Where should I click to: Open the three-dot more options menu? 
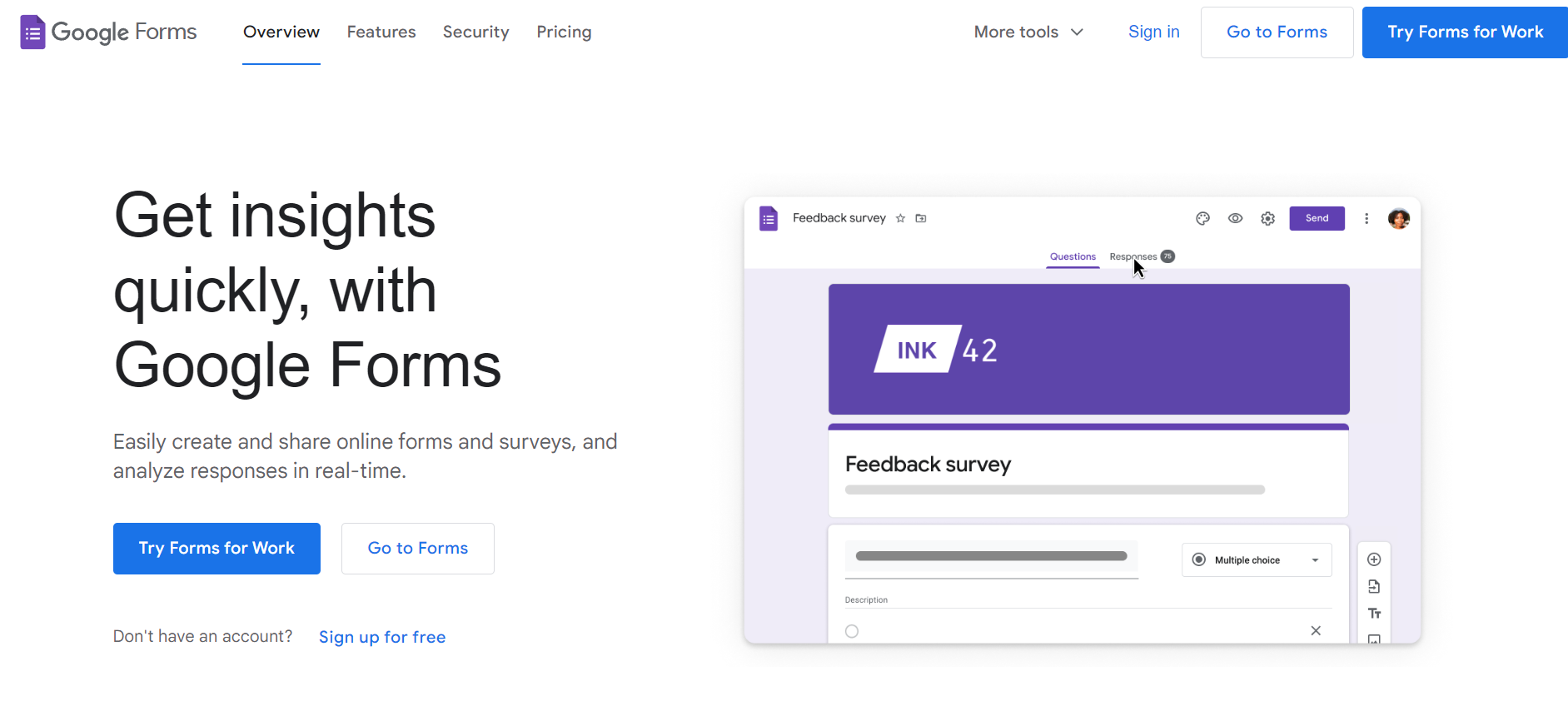1366,218
